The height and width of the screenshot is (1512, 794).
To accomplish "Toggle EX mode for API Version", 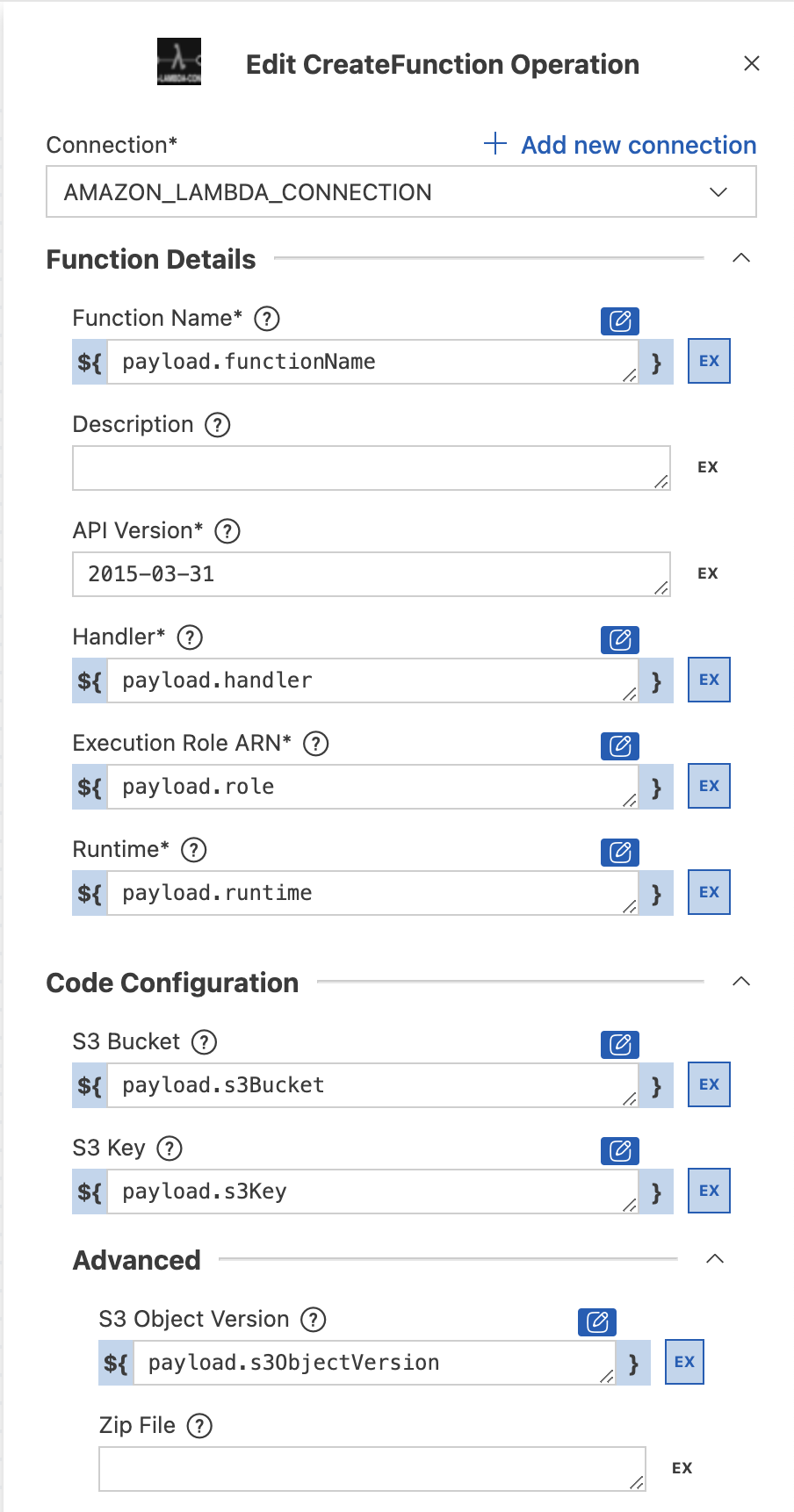I will [708, 573].
